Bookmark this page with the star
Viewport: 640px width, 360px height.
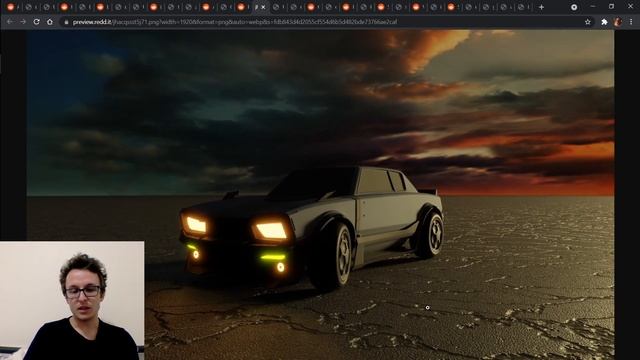588,22
